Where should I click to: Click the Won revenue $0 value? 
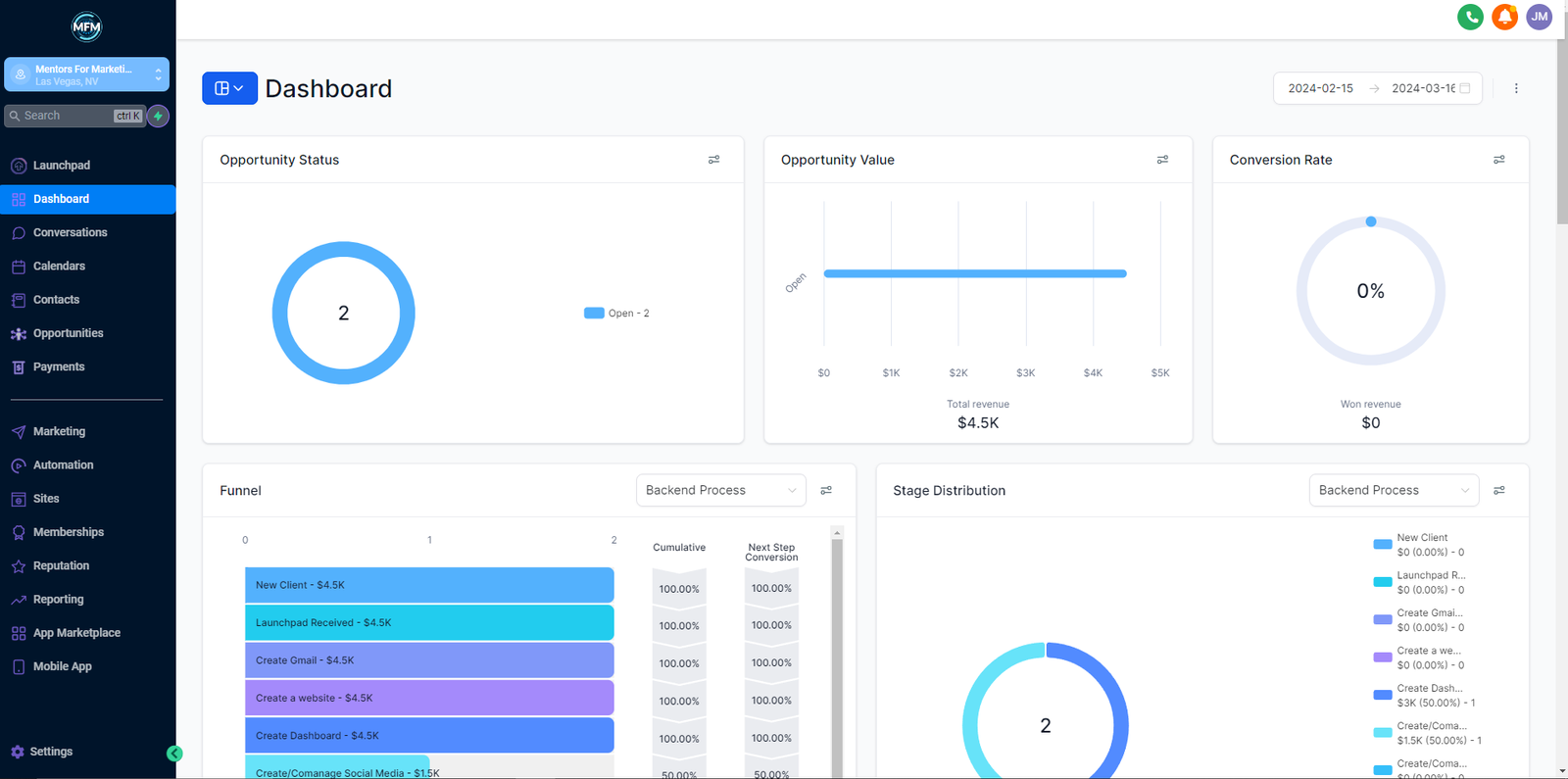1370,423
